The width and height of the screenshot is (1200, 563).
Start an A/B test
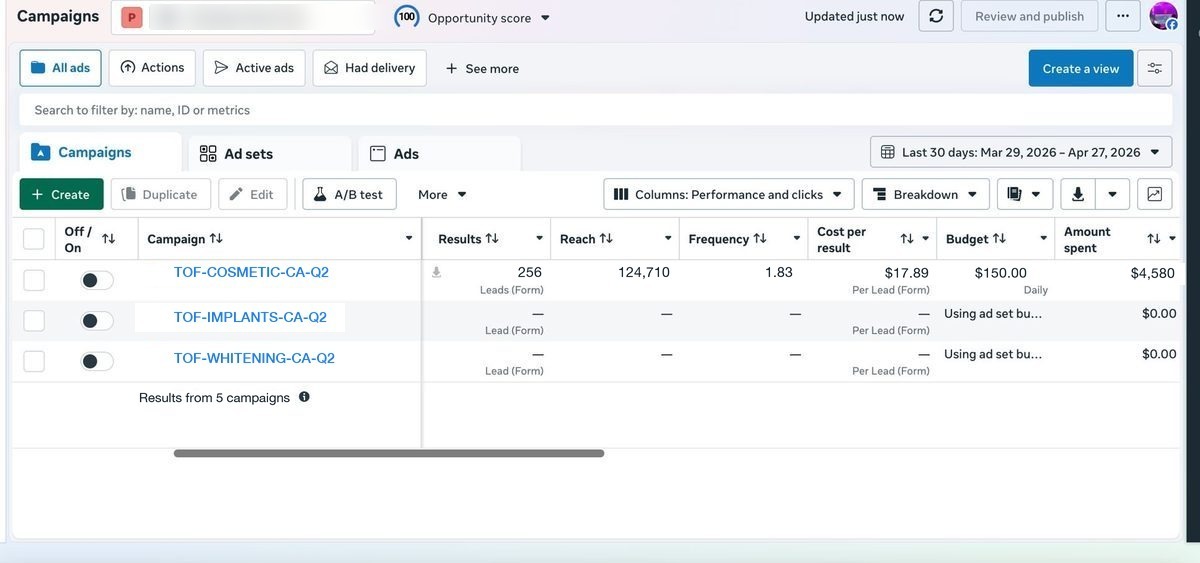click(x=349, y=194)
